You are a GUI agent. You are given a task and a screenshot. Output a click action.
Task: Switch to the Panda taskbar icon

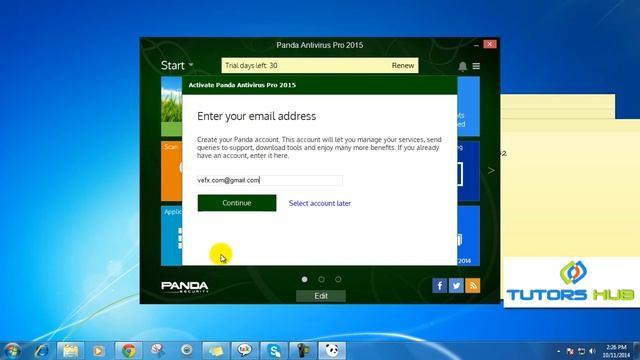332,351
